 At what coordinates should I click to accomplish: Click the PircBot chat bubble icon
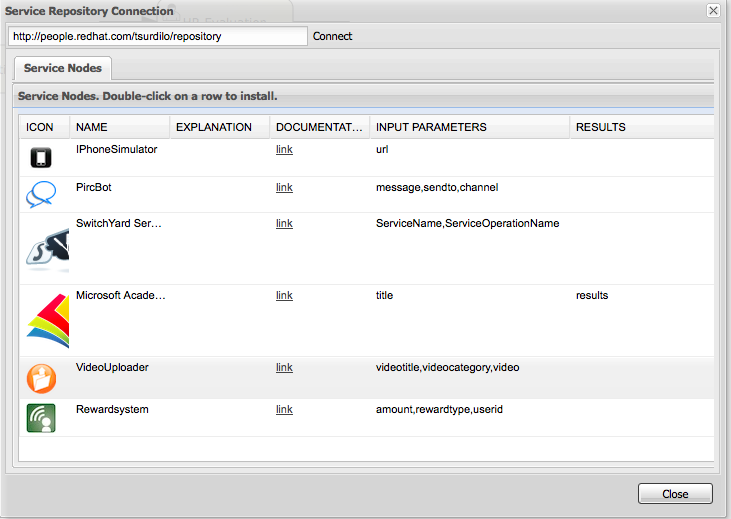(40, 194)
